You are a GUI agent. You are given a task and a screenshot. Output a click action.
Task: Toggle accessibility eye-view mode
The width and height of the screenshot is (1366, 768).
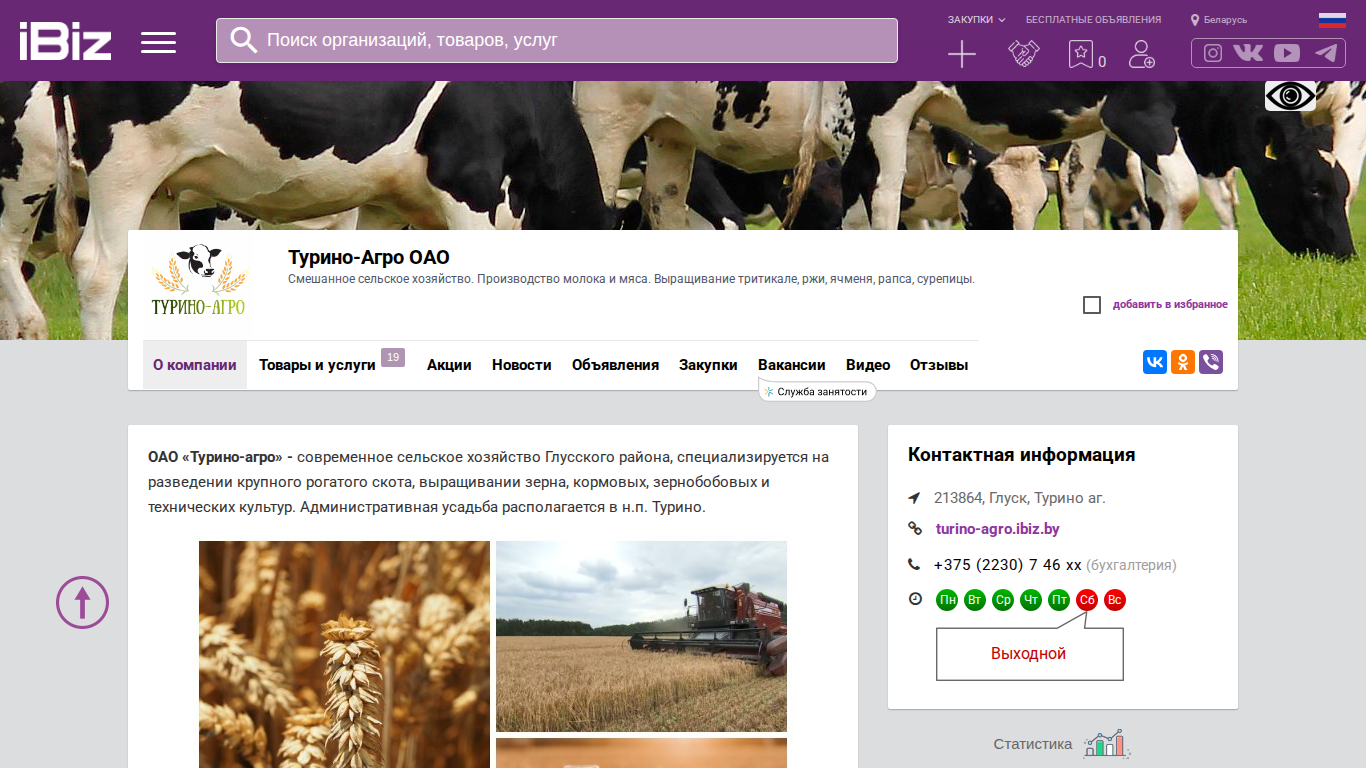pos(1290,96)
